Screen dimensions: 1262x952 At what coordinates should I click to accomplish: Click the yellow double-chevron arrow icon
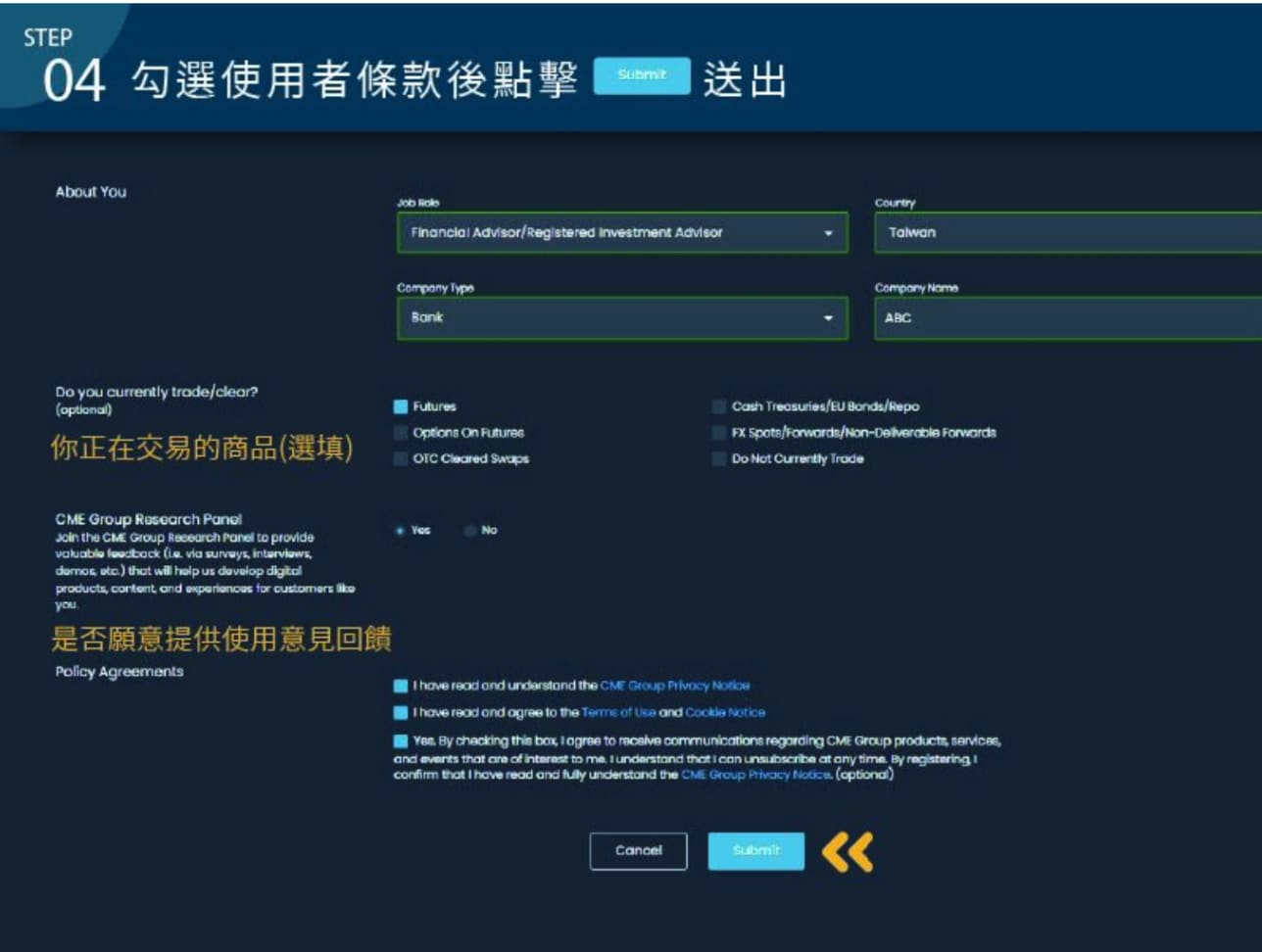847,852
